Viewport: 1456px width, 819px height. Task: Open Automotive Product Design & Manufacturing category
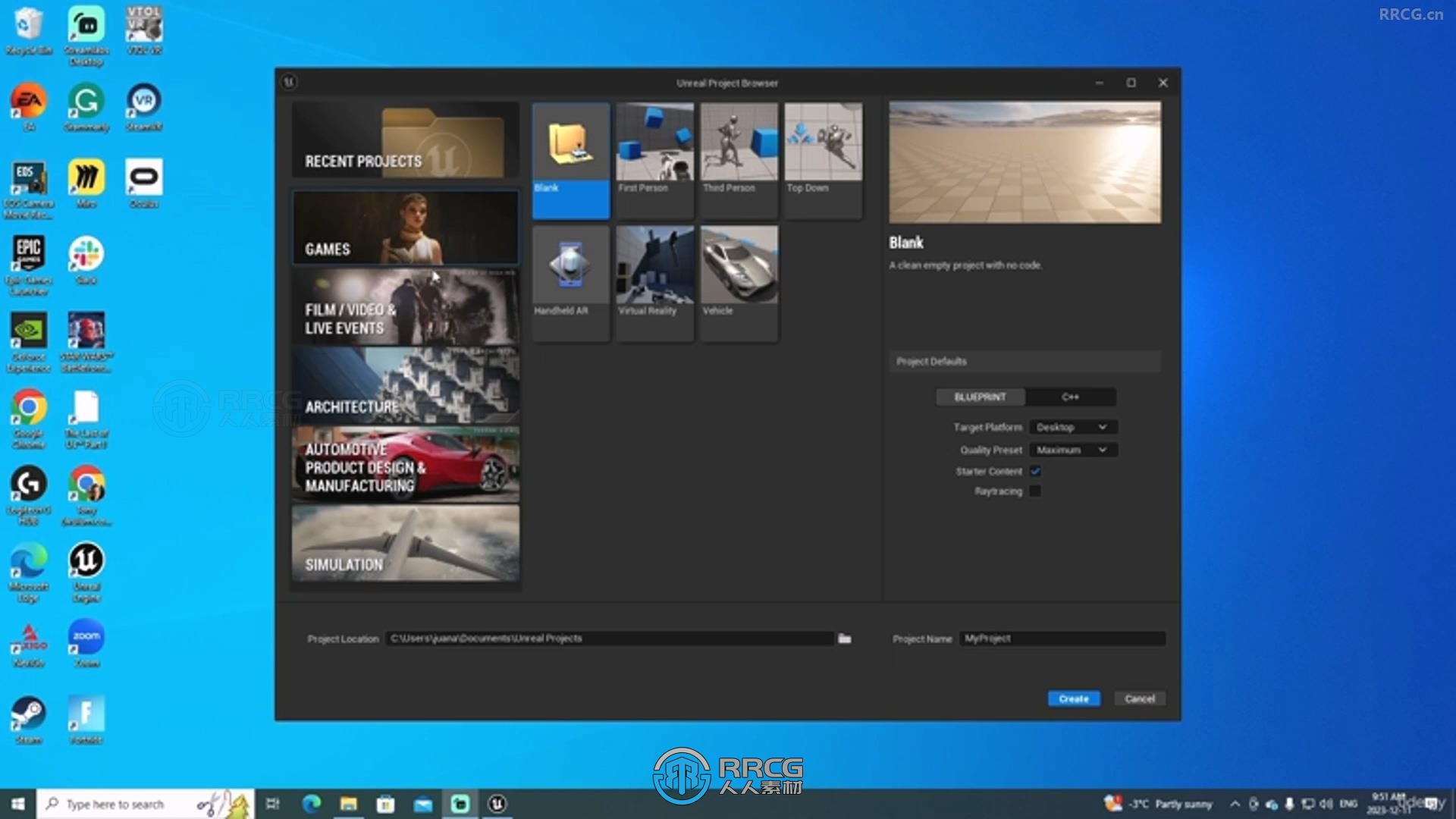[406, 465]
